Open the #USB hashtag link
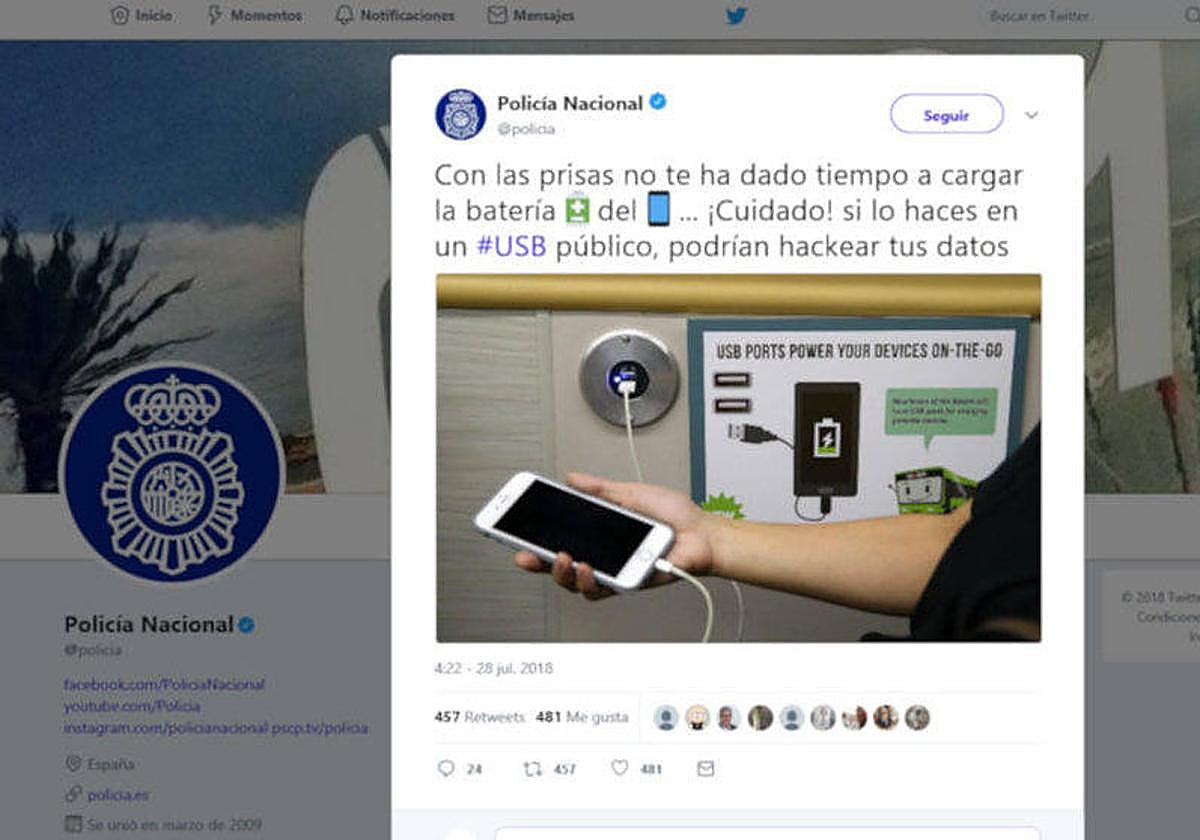 pos(511,247)
